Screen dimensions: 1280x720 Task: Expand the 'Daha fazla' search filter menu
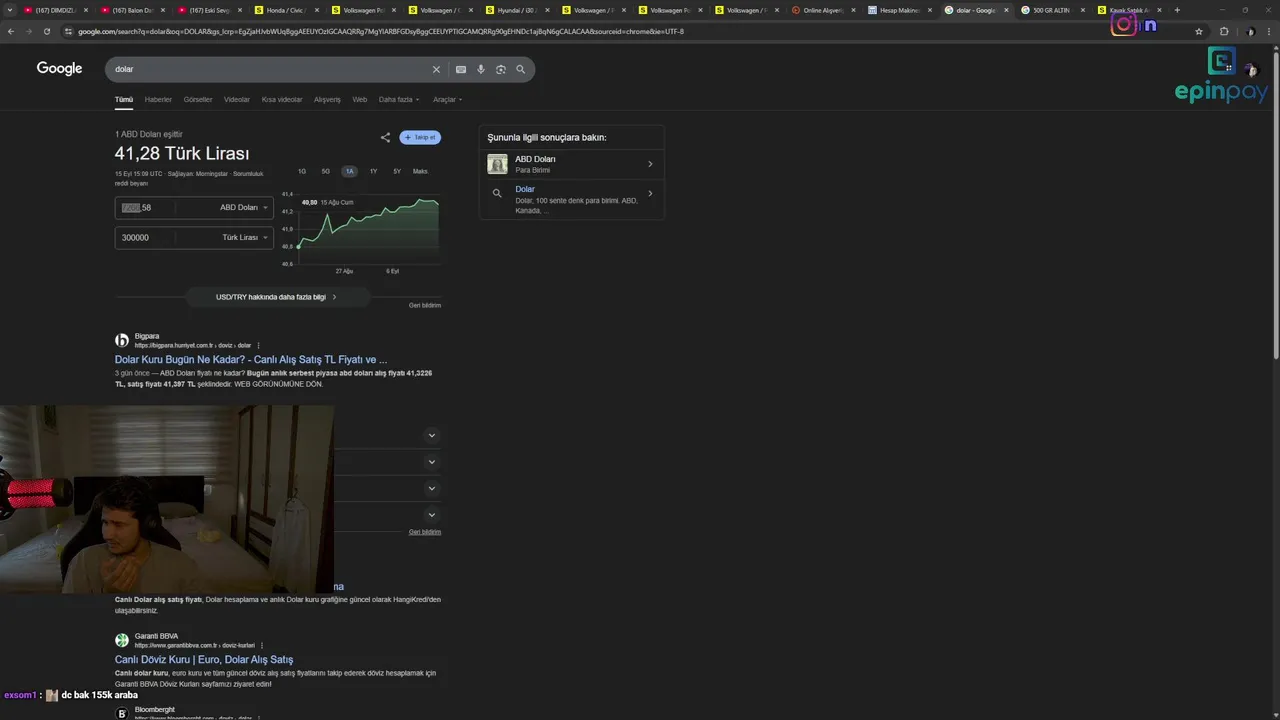click(x=399, y=100)
